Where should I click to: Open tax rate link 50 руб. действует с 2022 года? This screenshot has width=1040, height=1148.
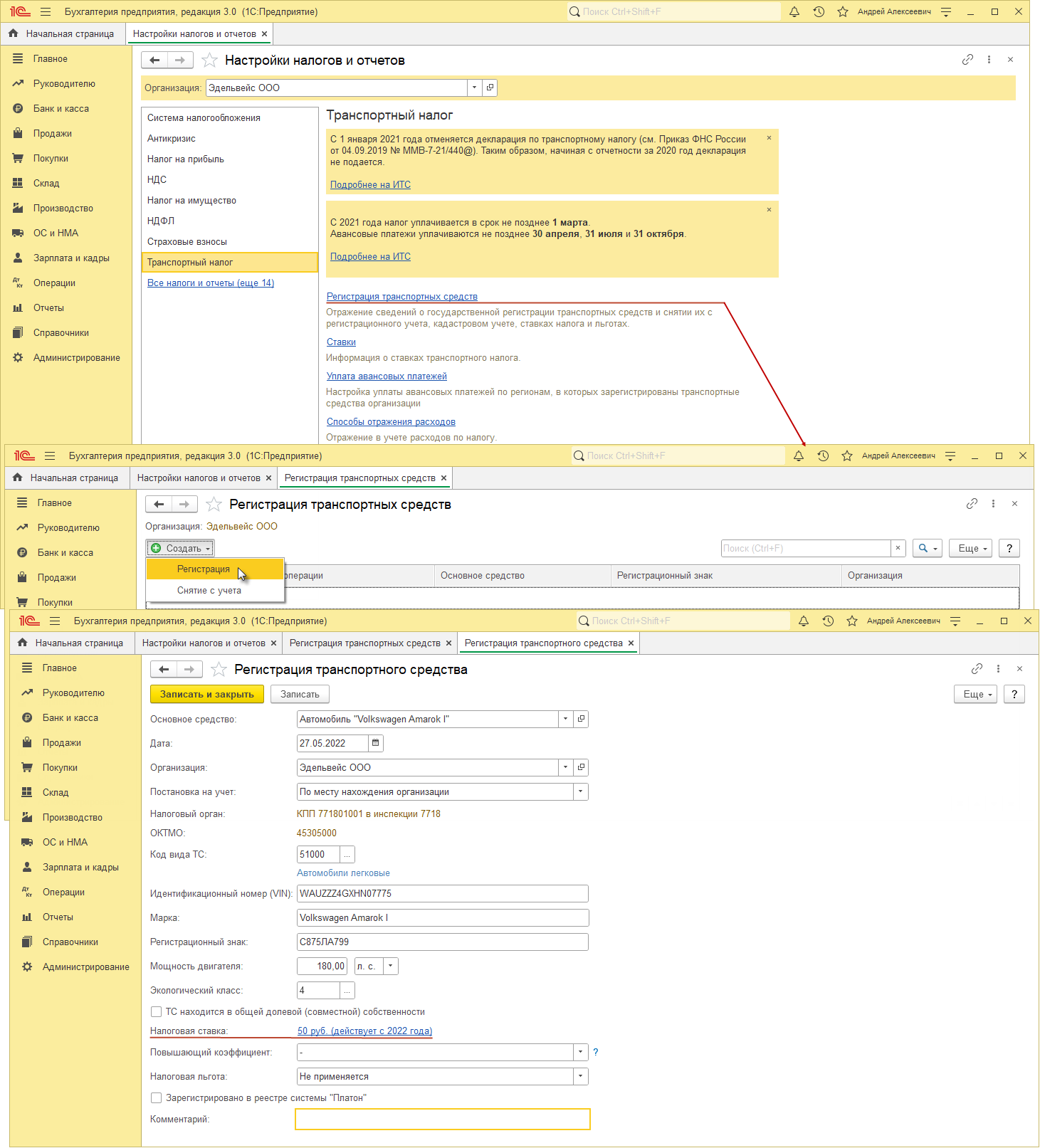(x=364, y=1031)
